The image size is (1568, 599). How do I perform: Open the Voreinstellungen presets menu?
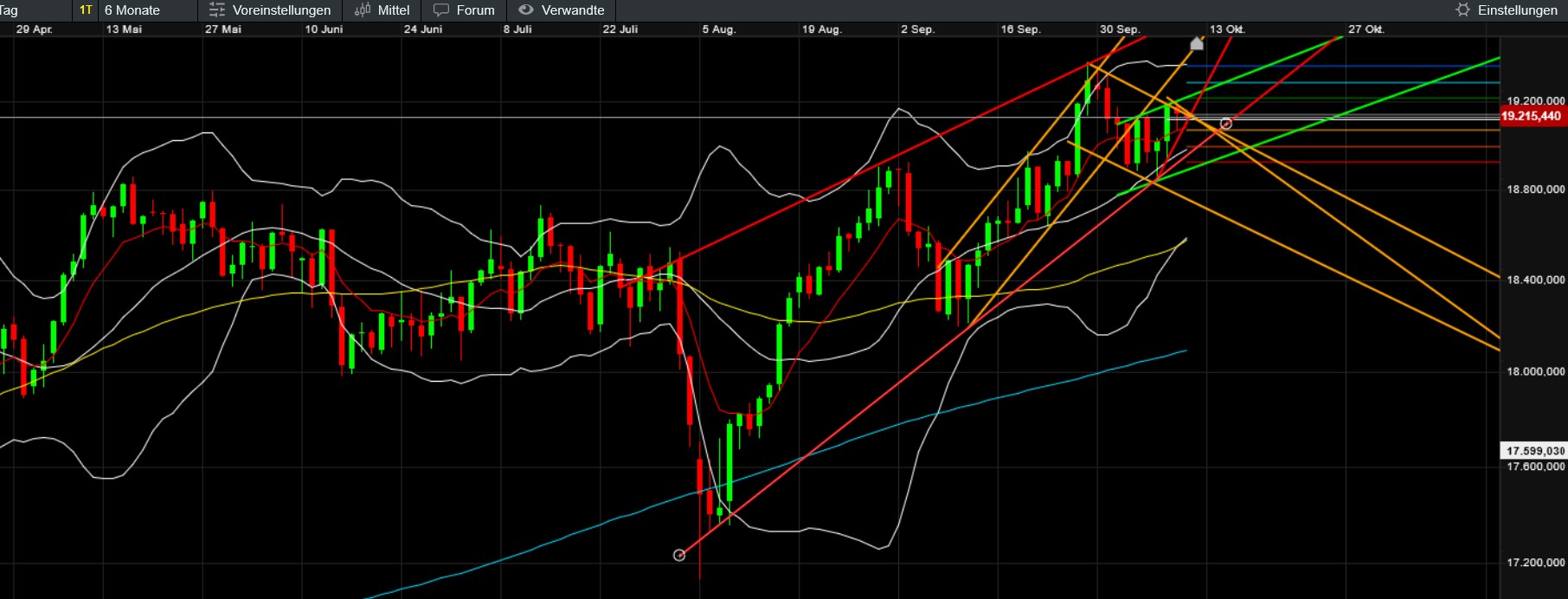coord(270,10)
